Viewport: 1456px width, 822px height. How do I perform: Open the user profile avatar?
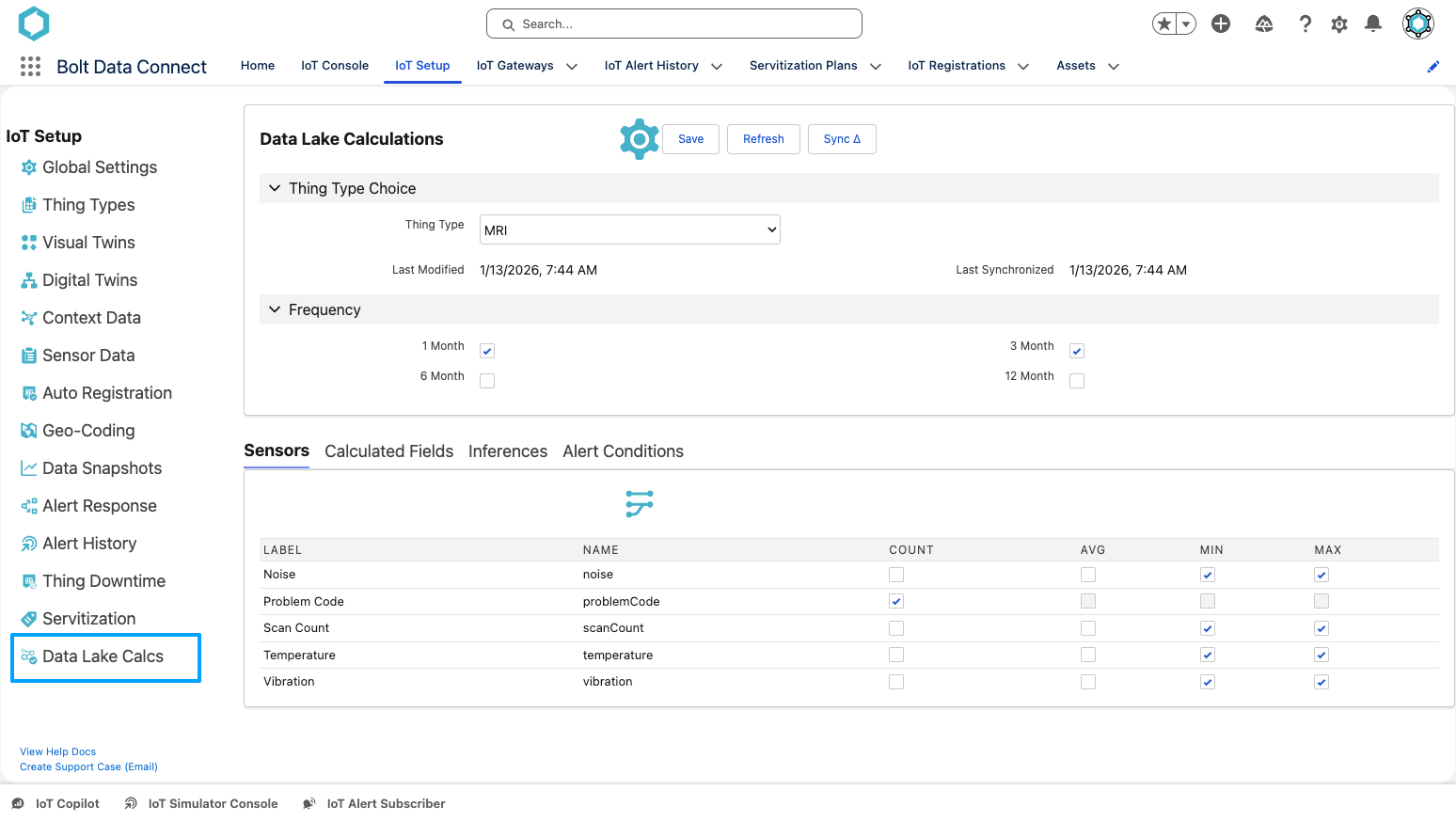point(1417,24)
